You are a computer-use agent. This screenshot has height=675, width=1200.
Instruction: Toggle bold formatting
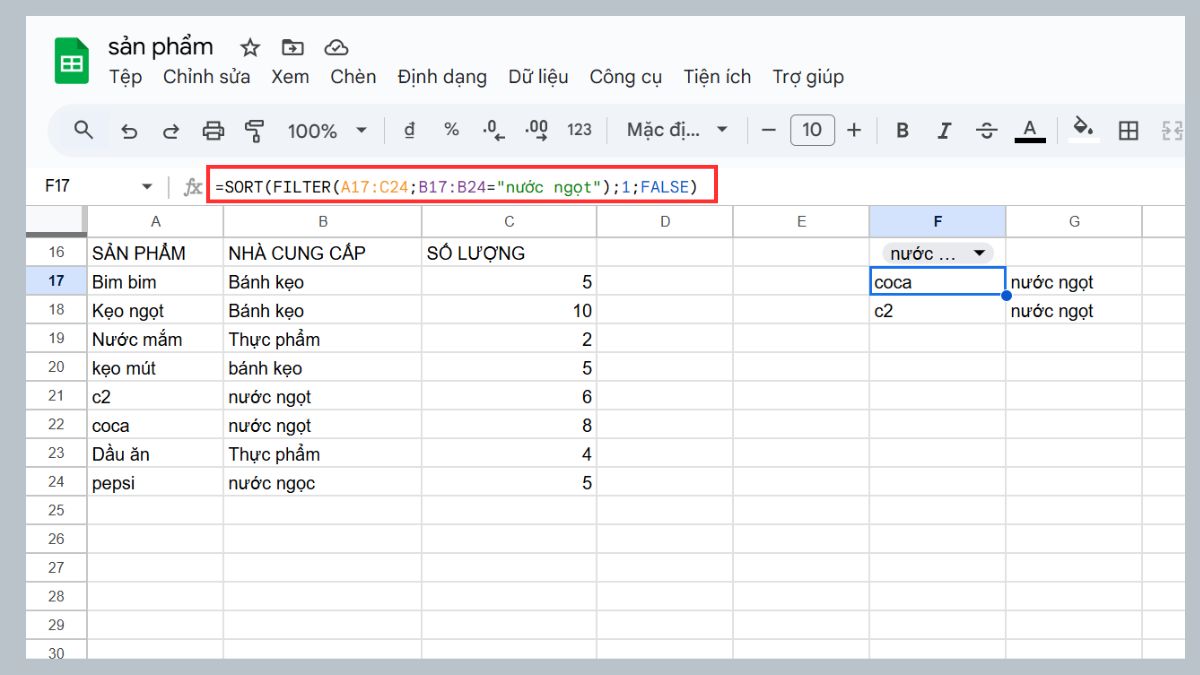(x=902, y=130)
